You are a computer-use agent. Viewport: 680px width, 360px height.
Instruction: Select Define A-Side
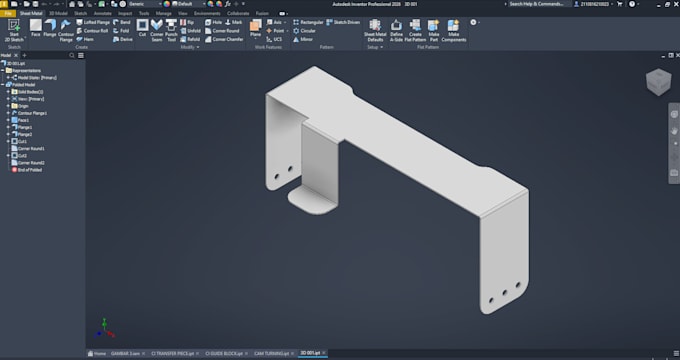[x=396, y=30]
